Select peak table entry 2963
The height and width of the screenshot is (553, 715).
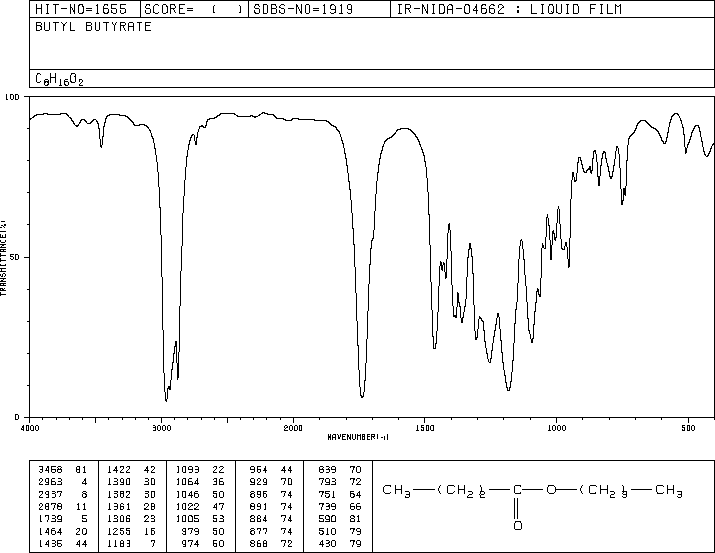[x=62, y=482]
